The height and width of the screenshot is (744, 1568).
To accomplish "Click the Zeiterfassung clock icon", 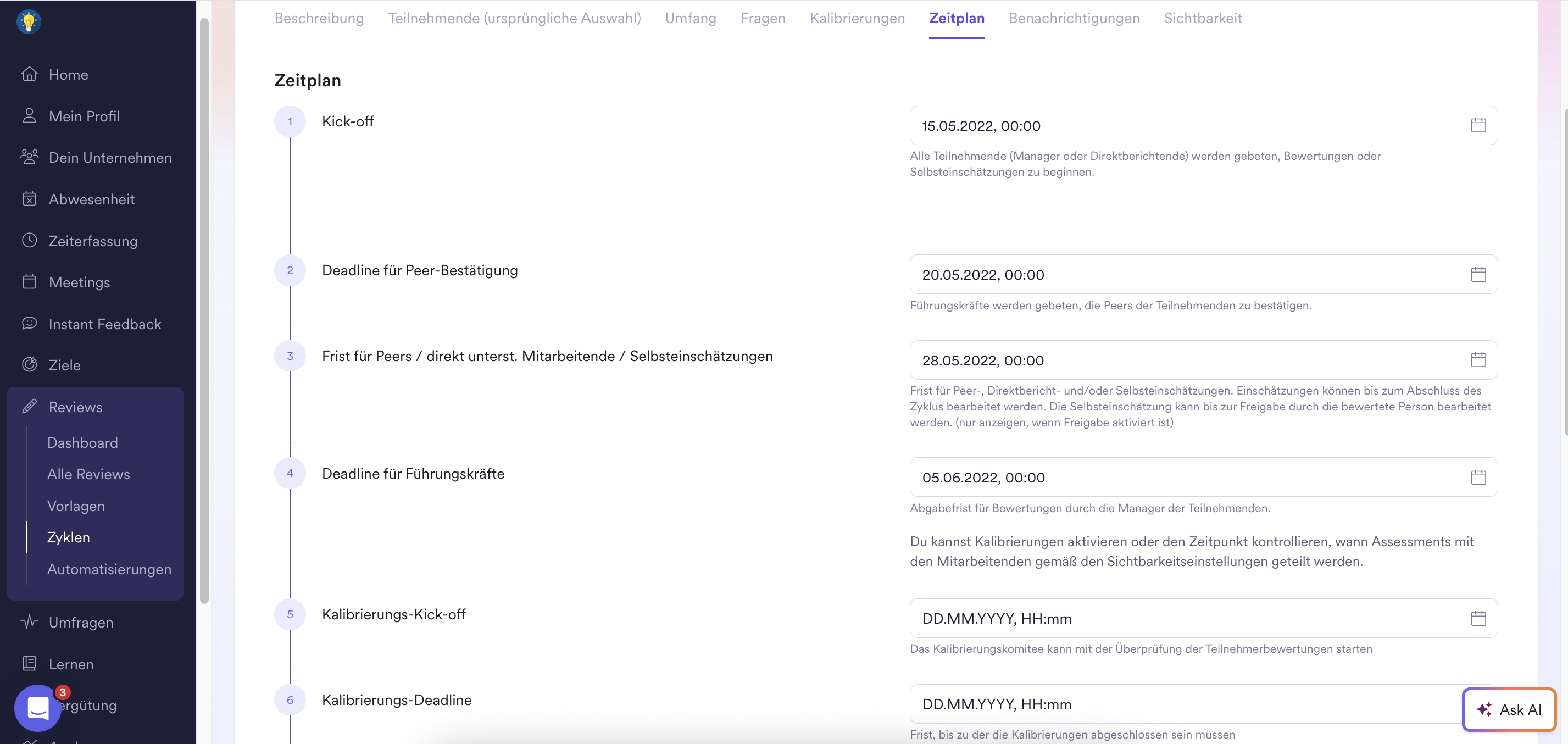I will (x=29, y=241).
